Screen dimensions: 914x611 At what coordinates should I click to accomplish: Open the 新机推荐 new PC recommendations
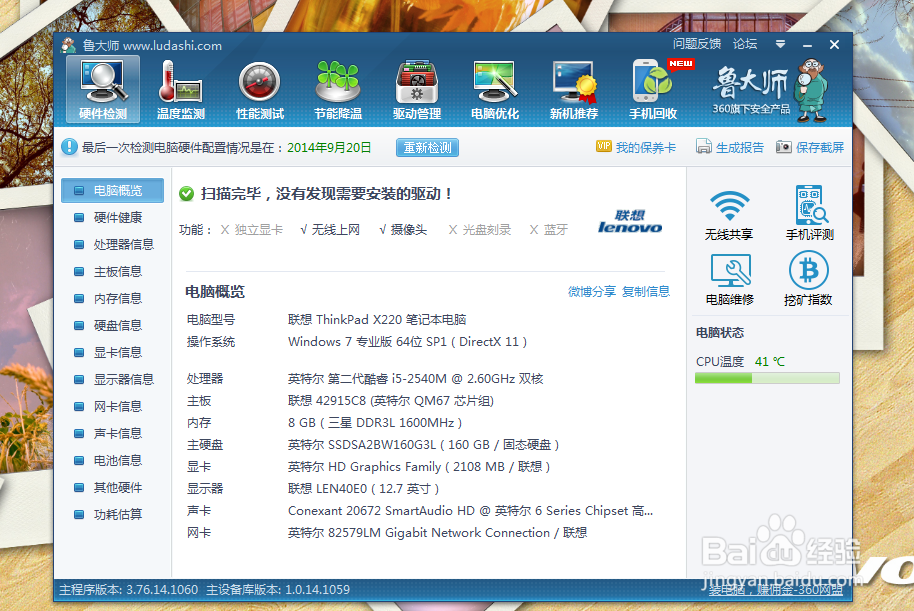coord(574,89)
